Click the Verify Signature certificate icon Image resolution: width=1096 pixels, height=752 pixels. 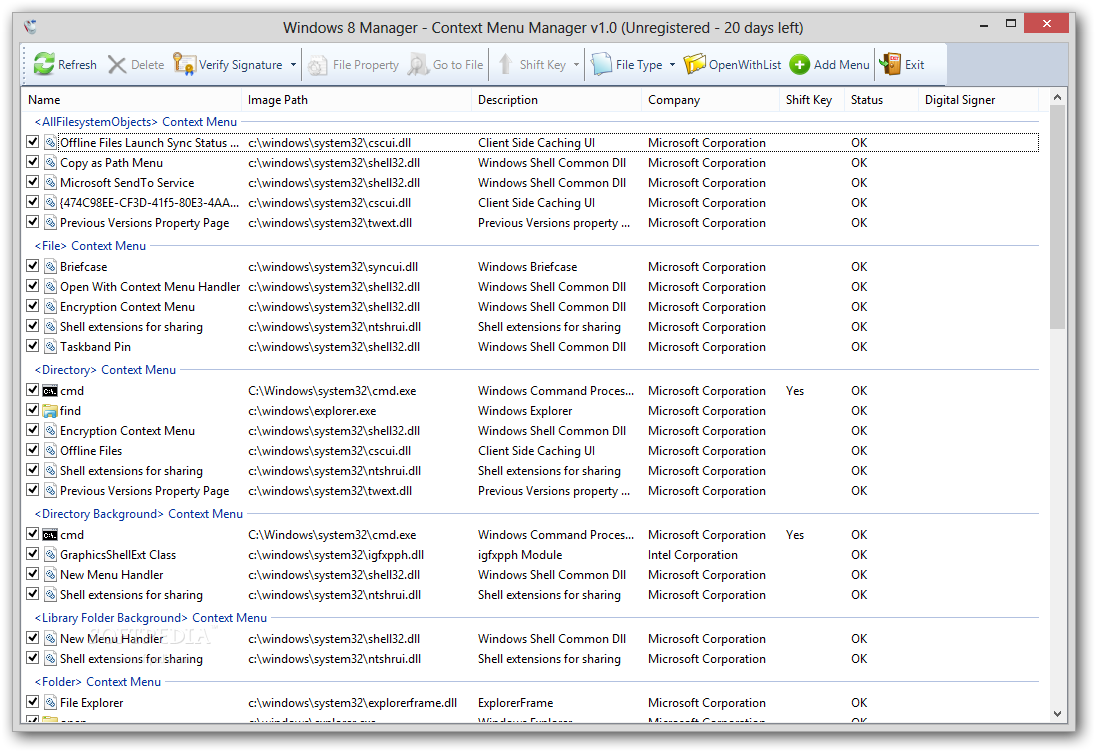pos(184,64)
